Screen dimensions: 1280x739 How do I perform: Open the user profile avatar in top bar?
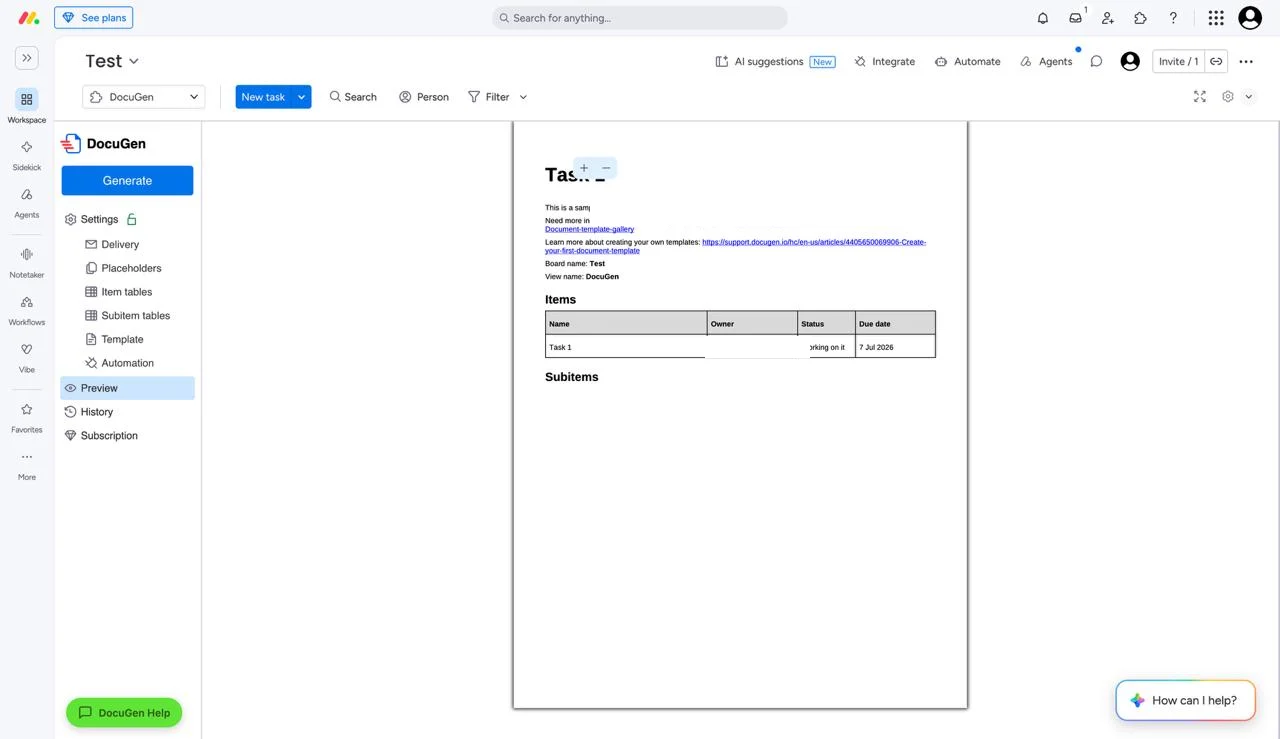click(x=1250, y=18)
